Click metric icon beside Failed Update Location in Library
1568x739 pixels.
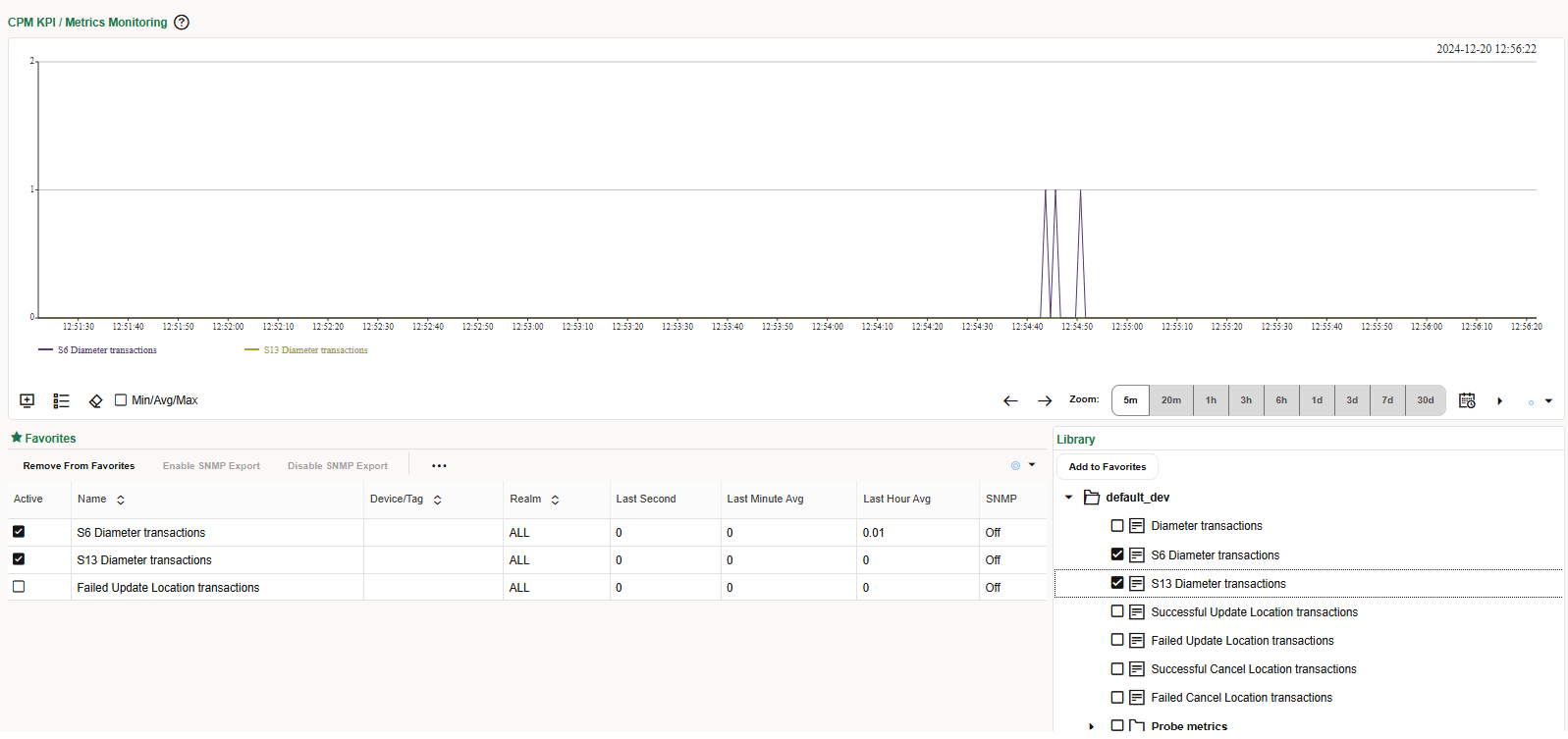1137,640
